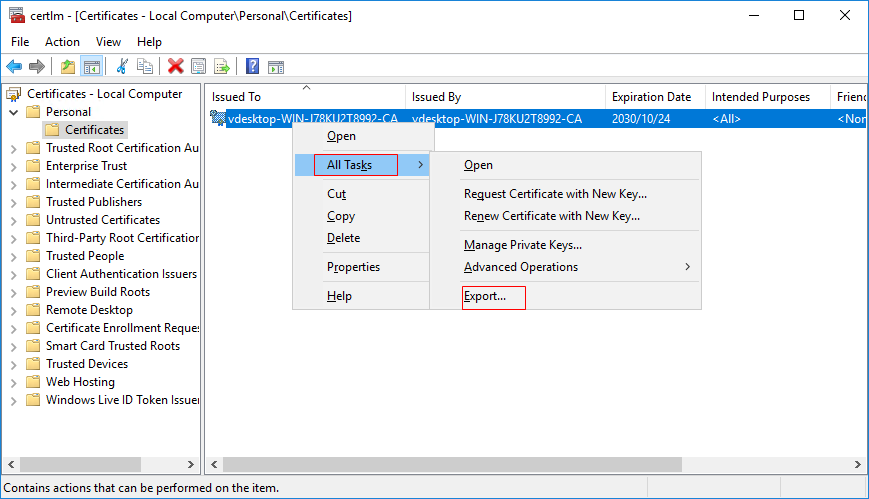Click the red Delete toolbar icon
869x499 pixels.
(x=176, y=67)
